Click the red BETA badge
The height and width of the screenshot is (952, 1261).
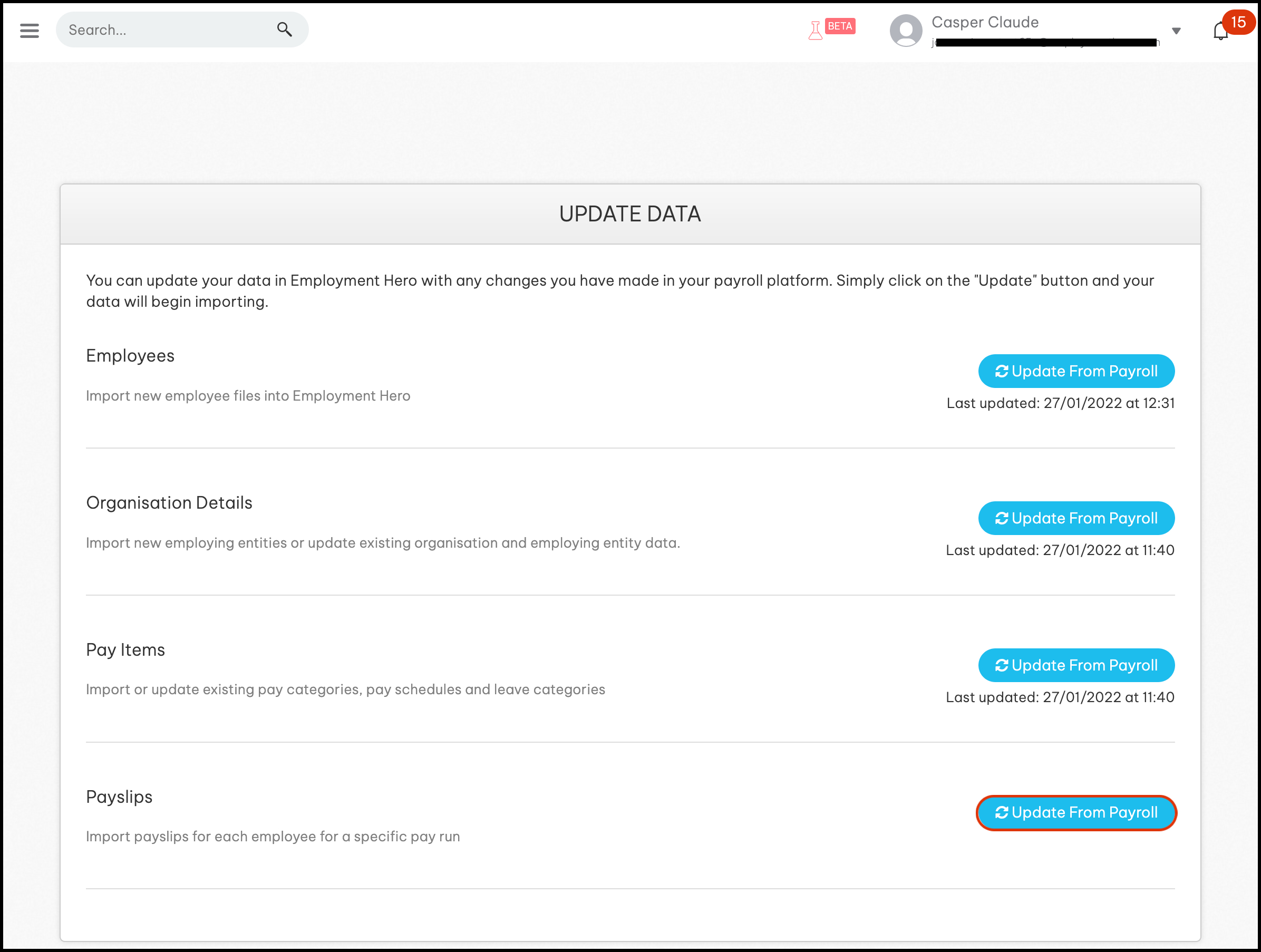point(840,26)
